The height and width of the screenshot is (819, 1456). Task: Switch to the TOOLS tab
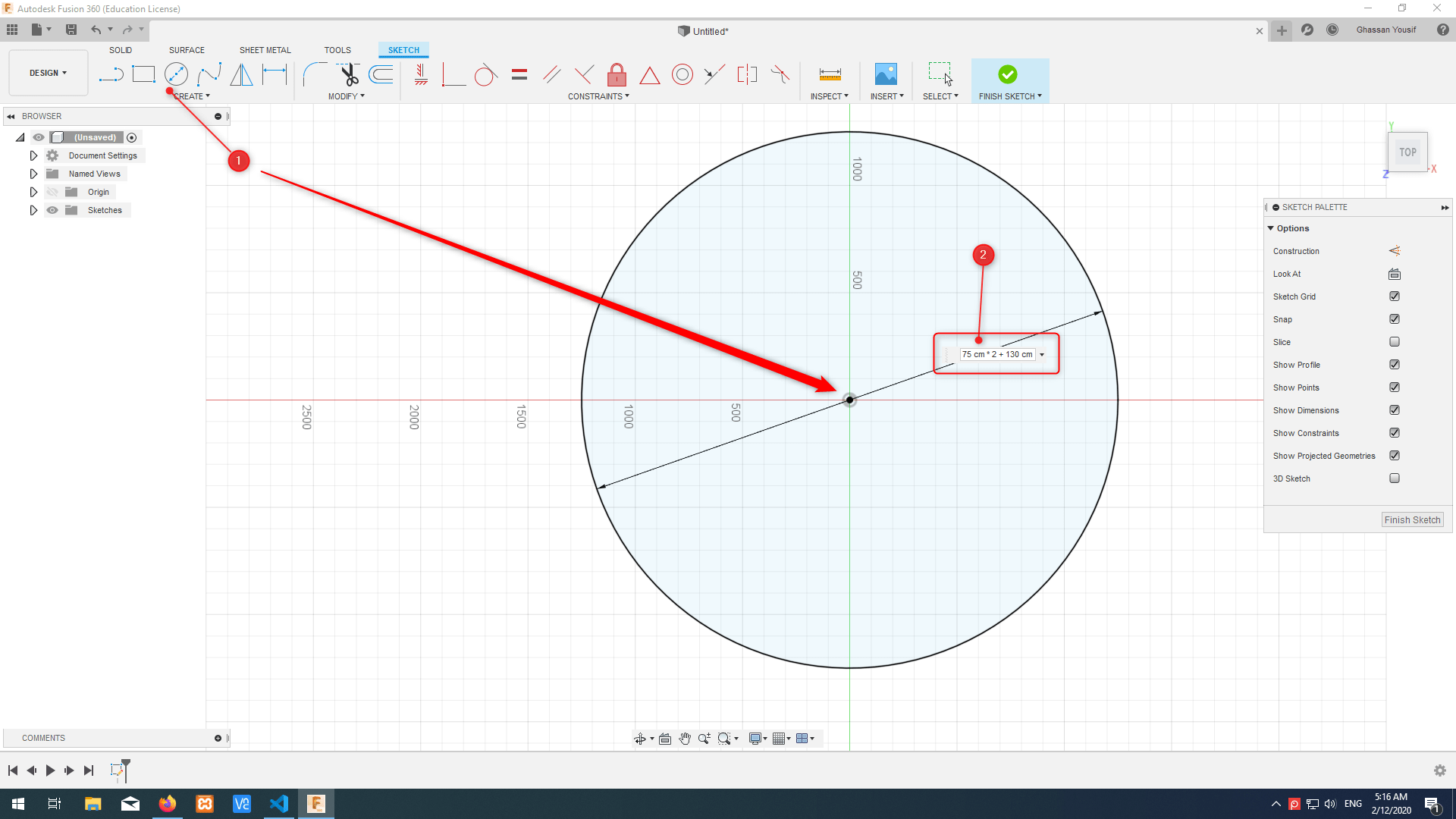pyautogui.click(x=337, y=50)
